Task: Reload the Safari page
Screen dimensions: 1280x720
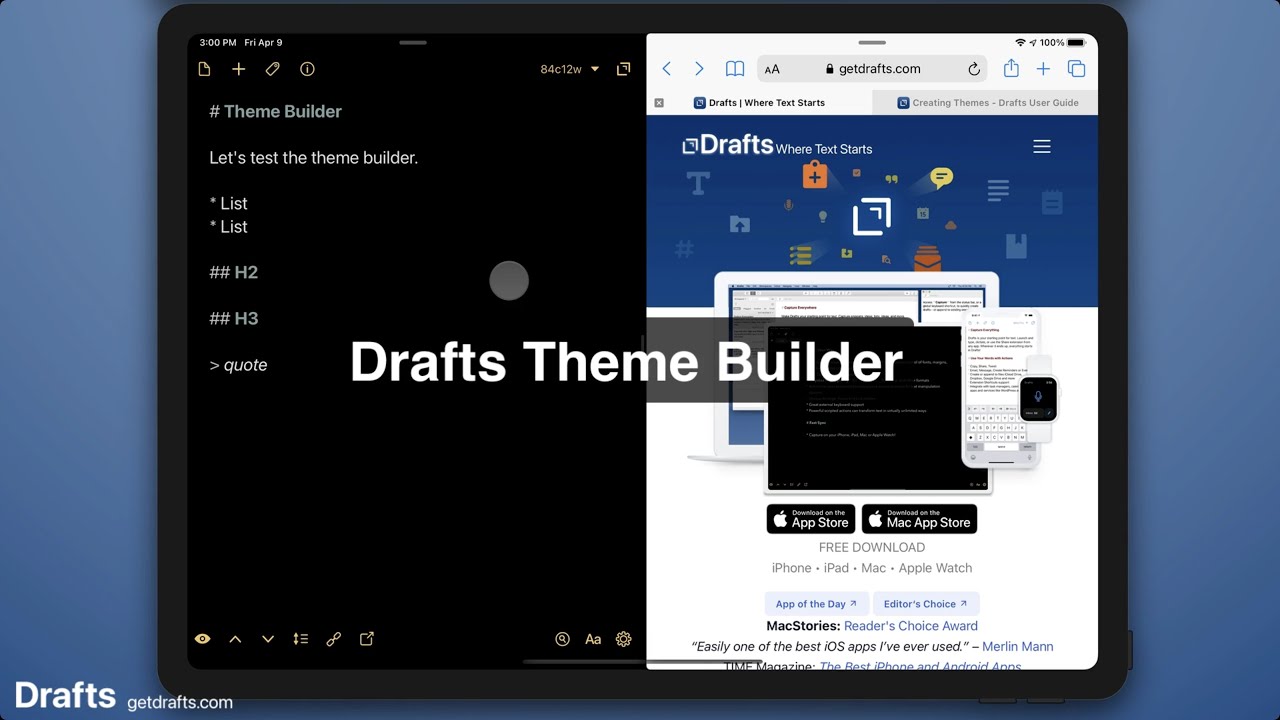Action: click(x=974, y=69)
